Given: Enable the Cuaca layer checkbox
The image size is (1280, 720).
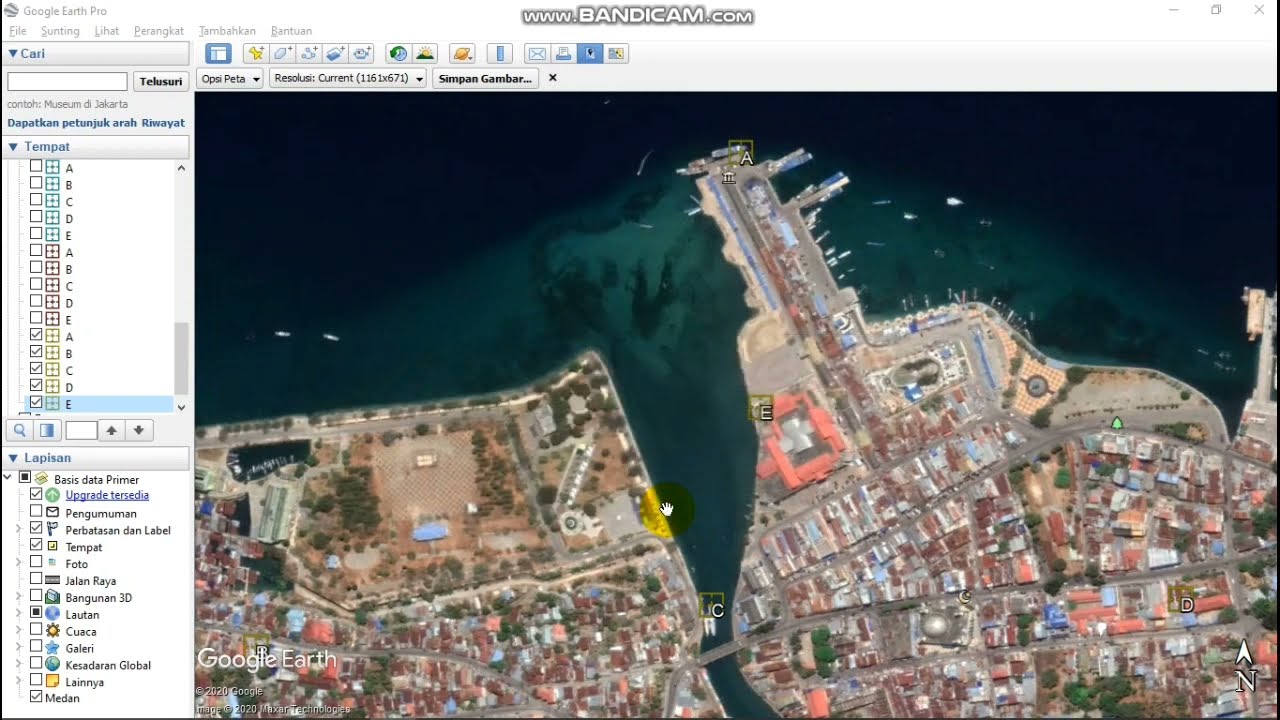Looking at the screenshot, I should click(36, 631).
